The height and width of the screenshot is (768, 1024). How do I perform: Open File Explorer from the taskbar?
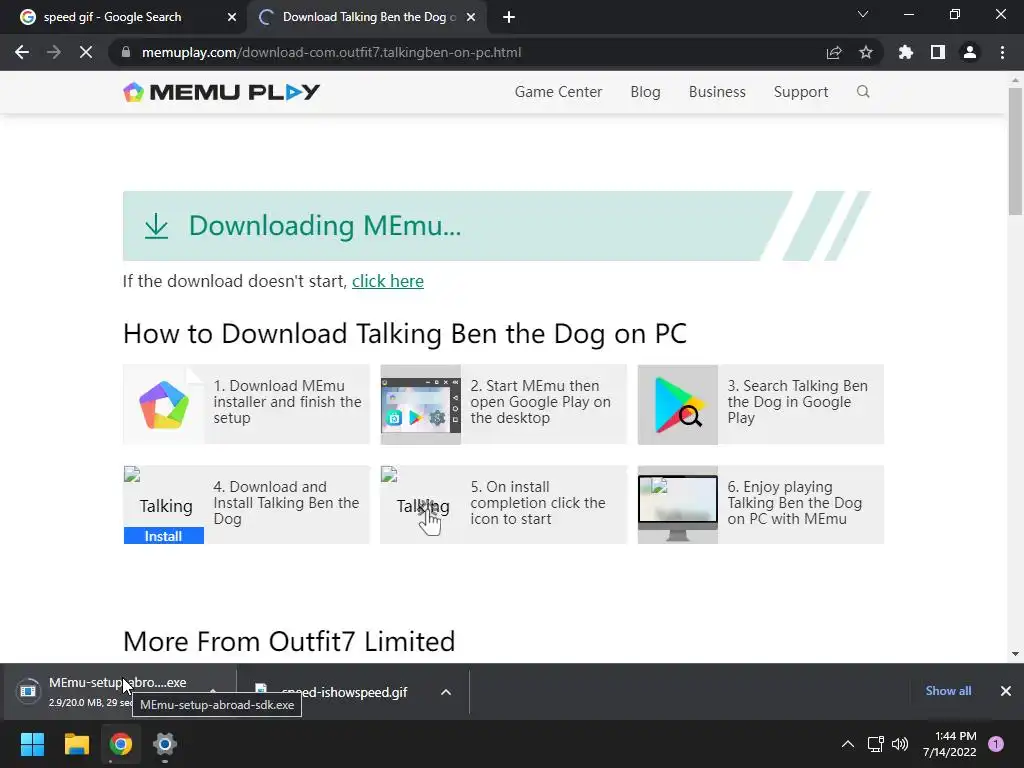[x=76, y=744]
